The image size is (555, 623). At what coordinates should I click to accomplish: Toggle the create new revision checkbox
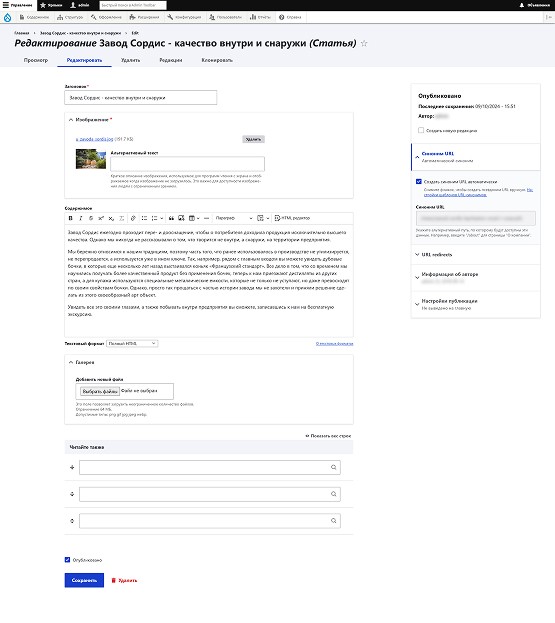[421, 130]
